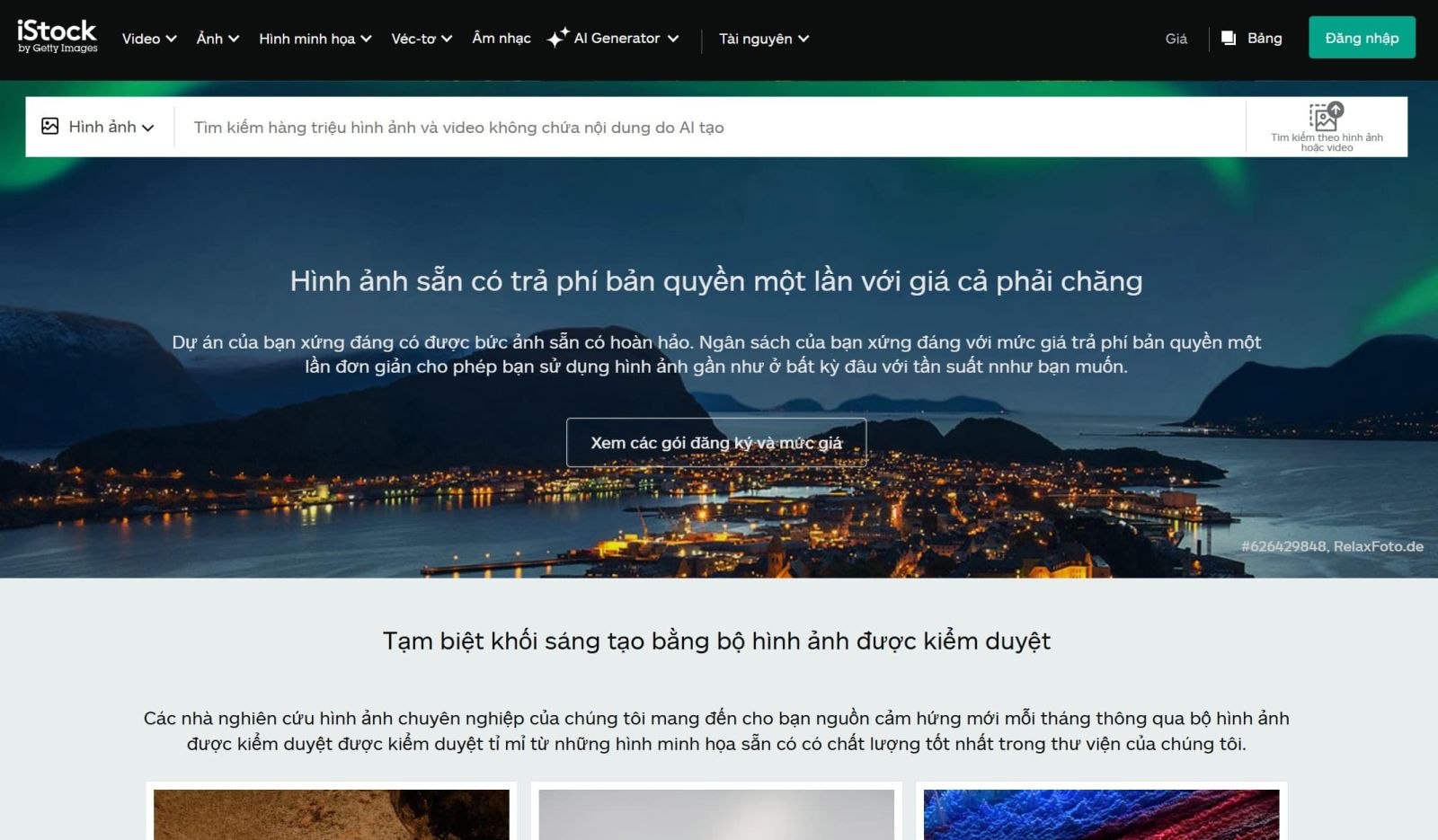Open the Hình ảnh search type selector
Viewport: 1438px width, 840px height.
(99, 127)
